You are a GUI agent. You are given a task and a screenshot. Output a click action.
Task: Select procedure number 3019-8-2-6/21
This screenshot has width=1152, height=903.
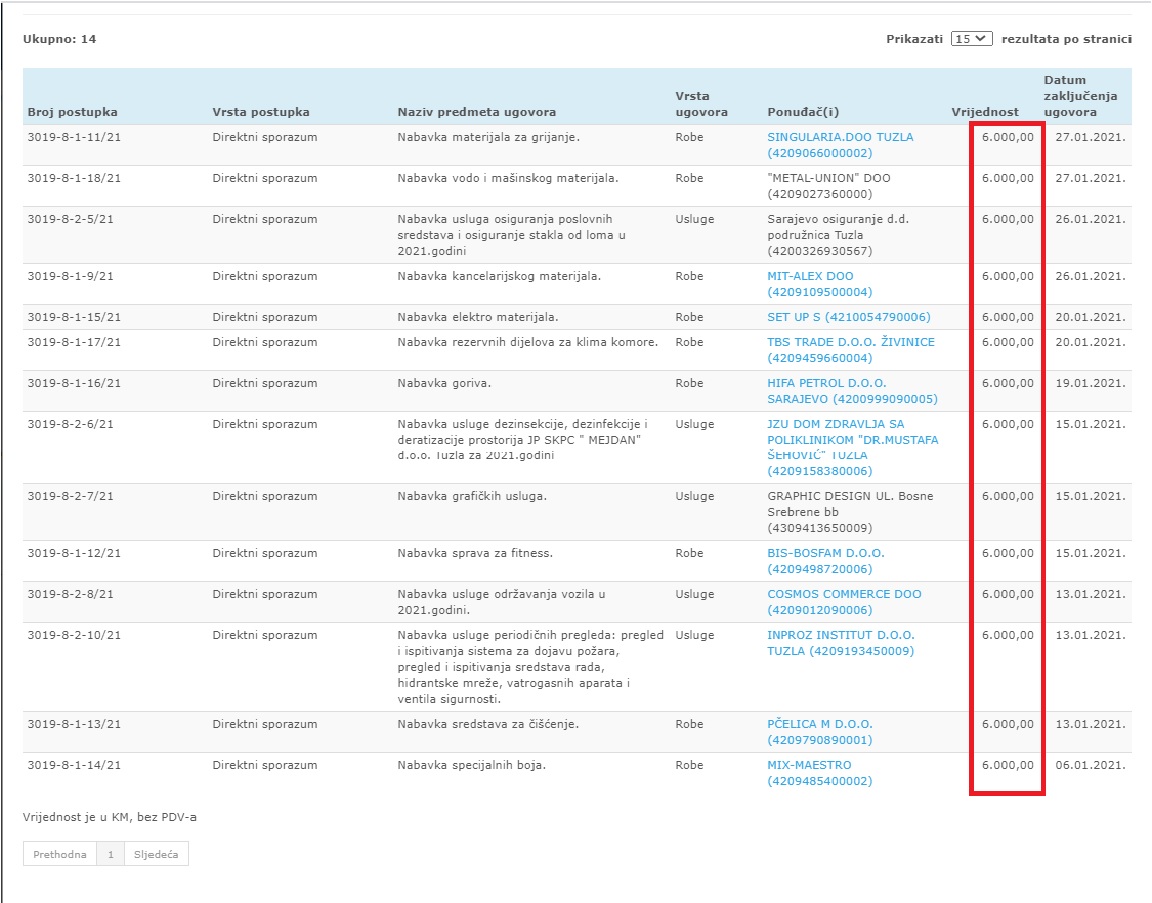[x=71, y=424]
